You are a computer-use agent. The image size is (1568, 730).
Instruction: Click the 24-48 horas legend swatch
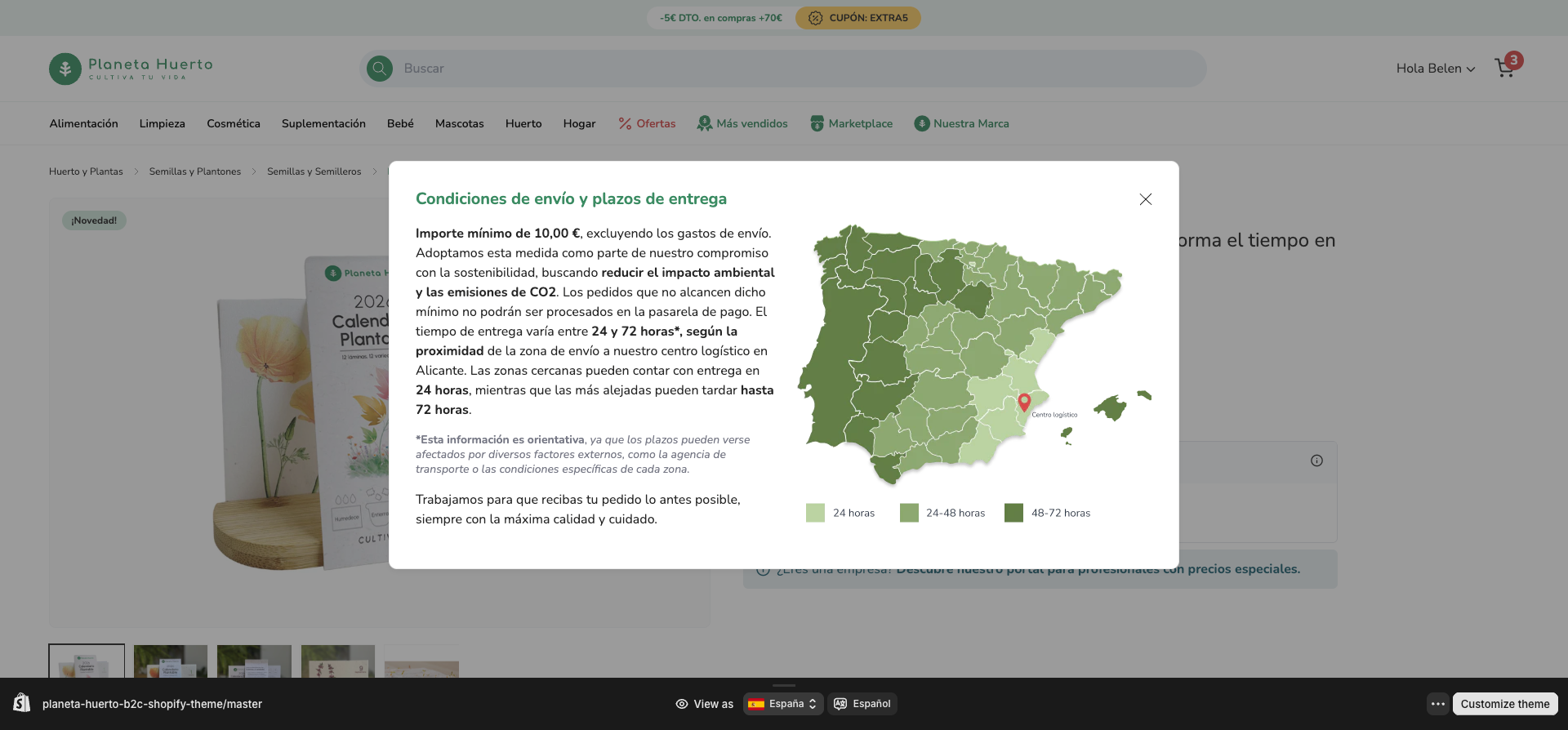[x=909, y=513]
